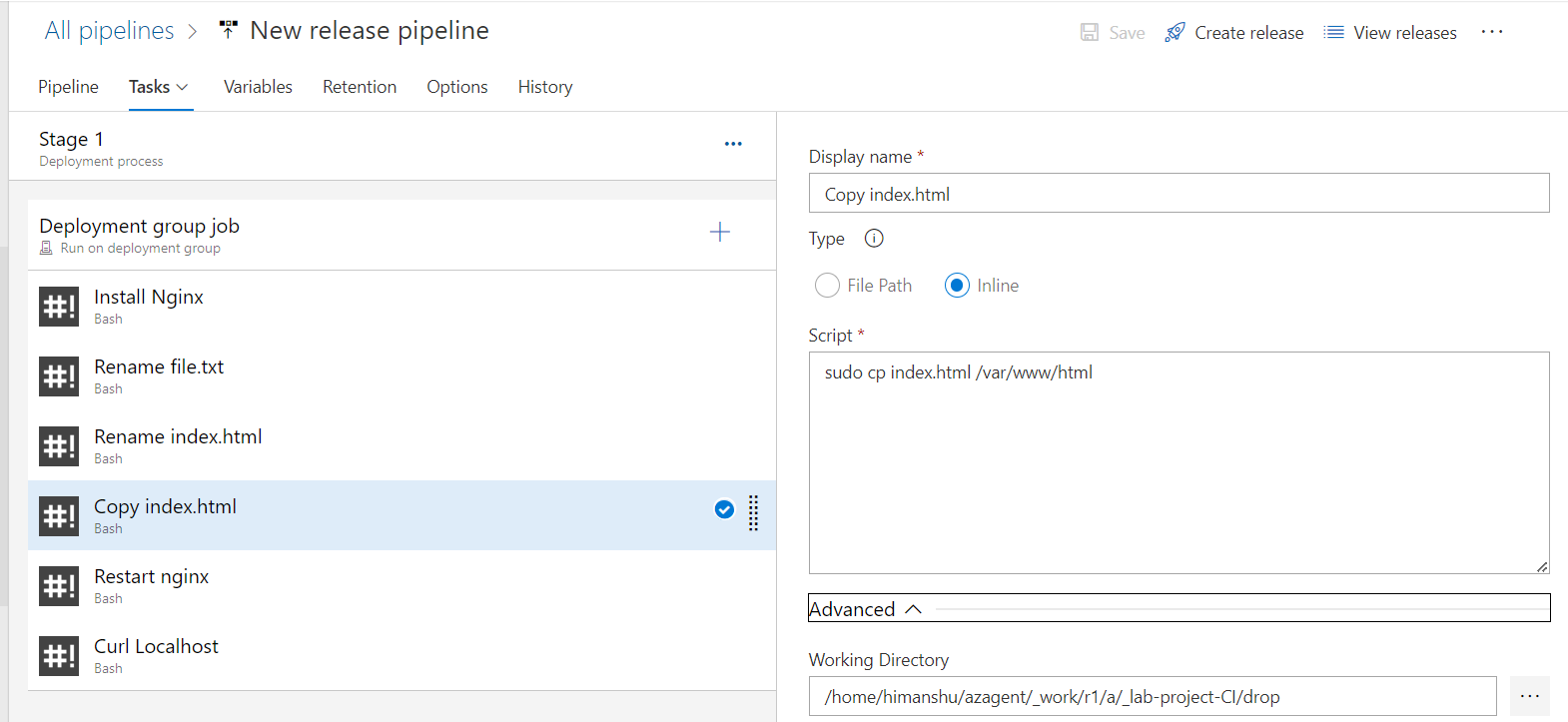This screenshot has width=1568, height=722.
Task: Collapse the Advanced section
Action: [x=913, y=609]
